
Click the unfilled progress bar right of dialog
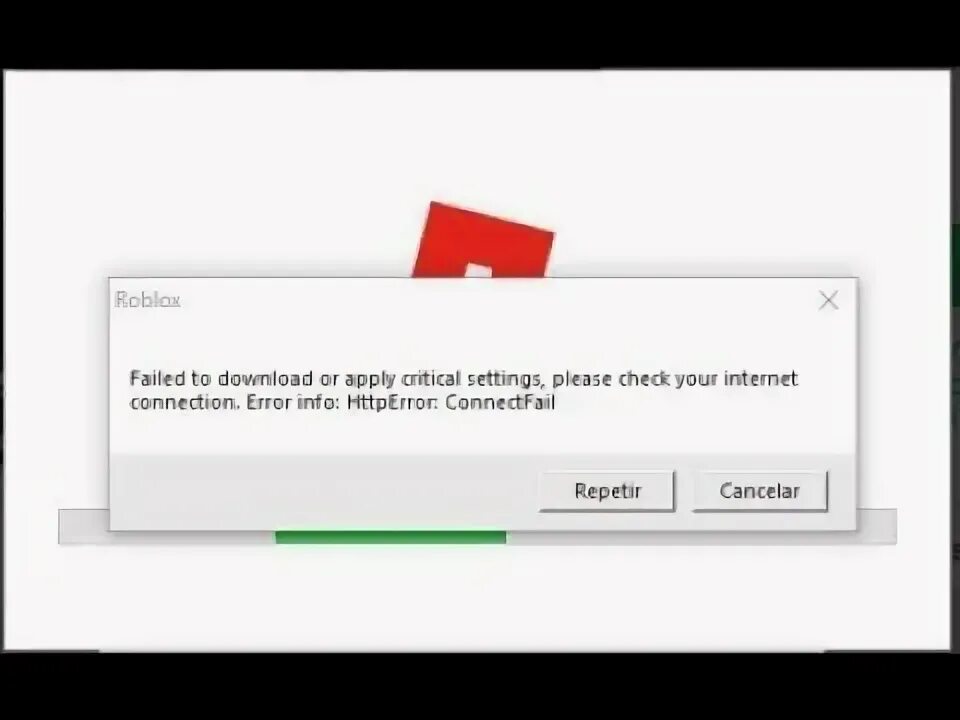tap(876, 526)
